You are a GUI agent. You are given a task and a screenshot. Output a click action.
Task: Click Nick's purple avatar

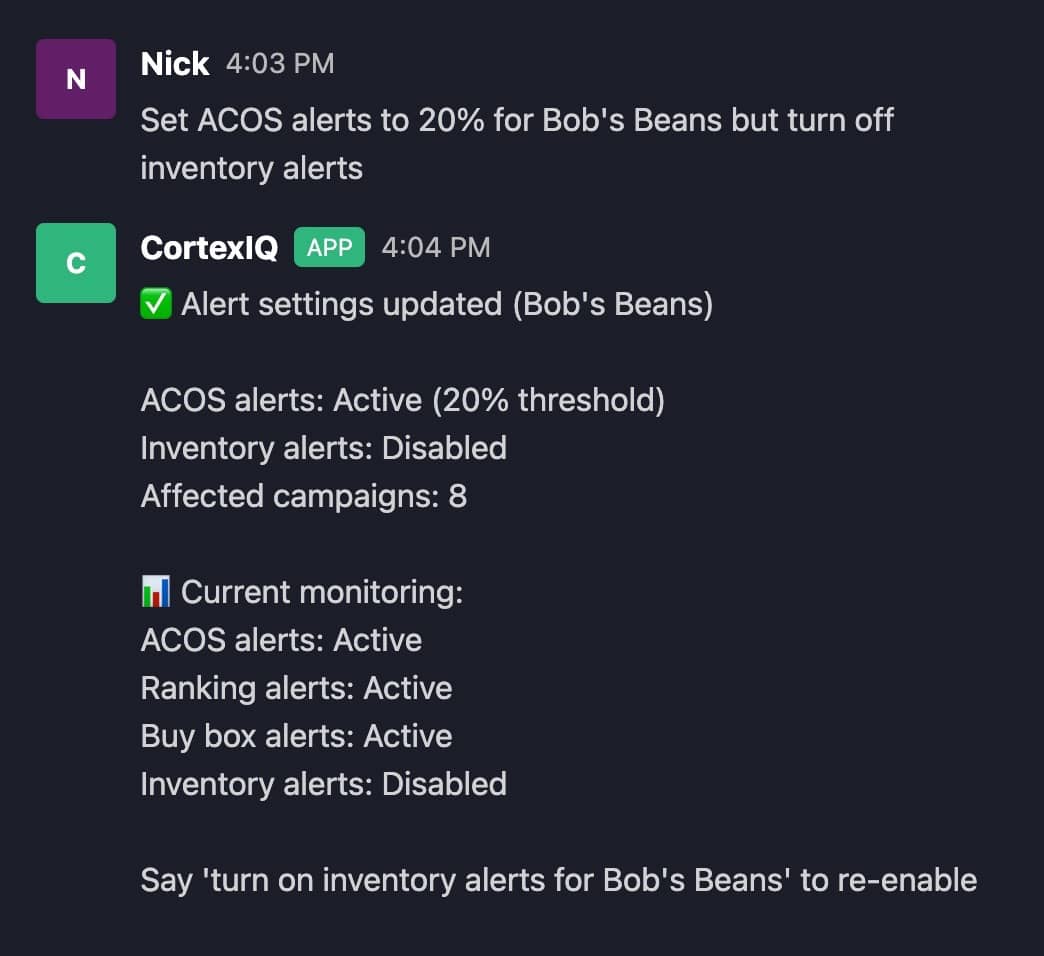click(76, 79)
